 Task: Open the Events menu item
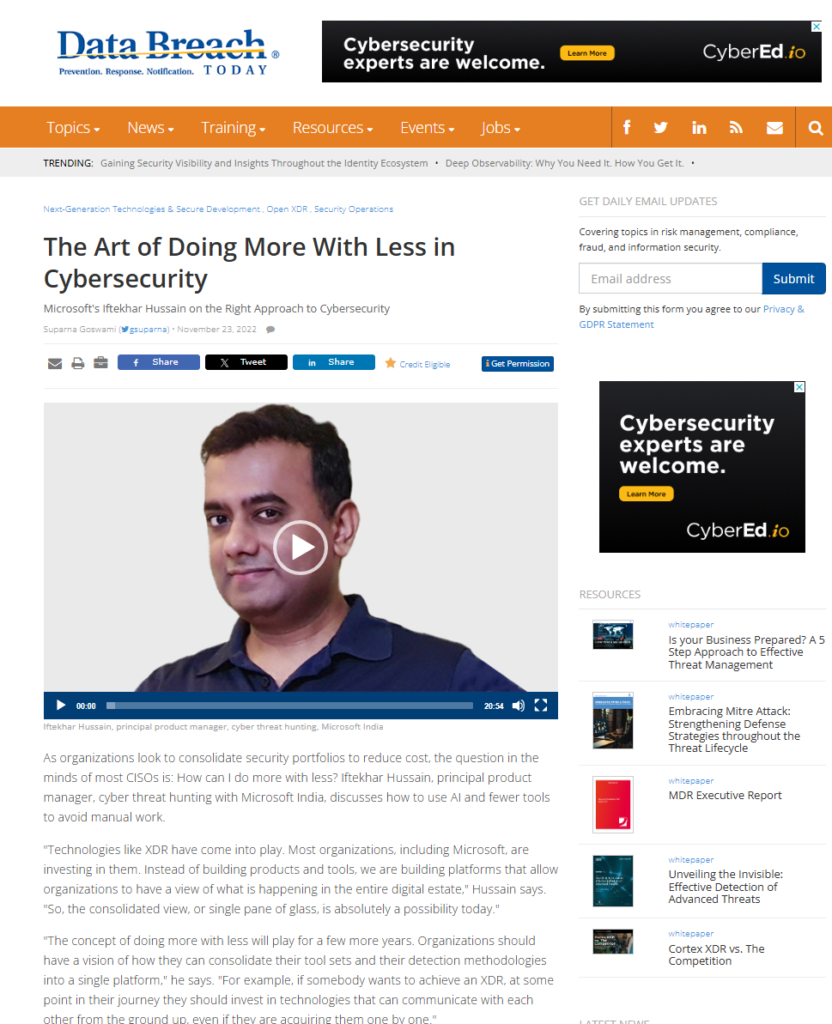click(427, 128)
